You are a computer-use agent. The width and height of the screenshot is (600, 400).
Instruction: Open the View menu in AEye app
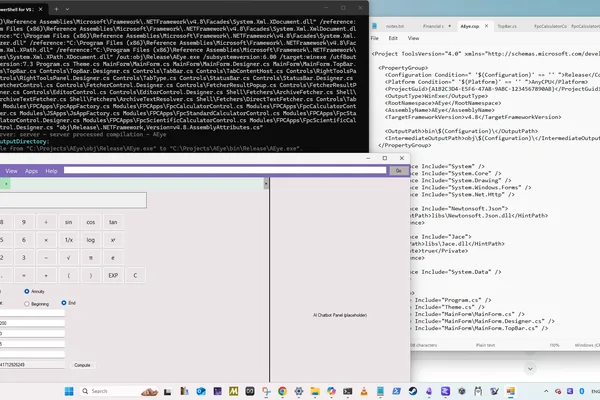click(11, 171)
